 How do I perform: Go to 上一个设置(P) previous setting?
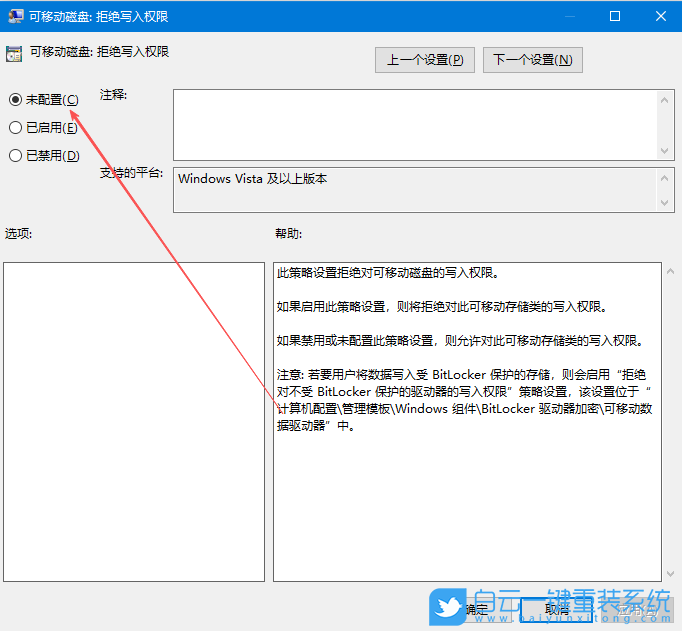click(425, 60)
